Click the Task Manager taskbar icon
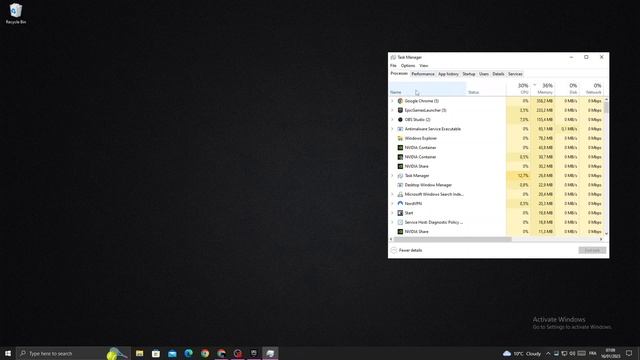This screenshot has width=640, height=360. point(270,353)
